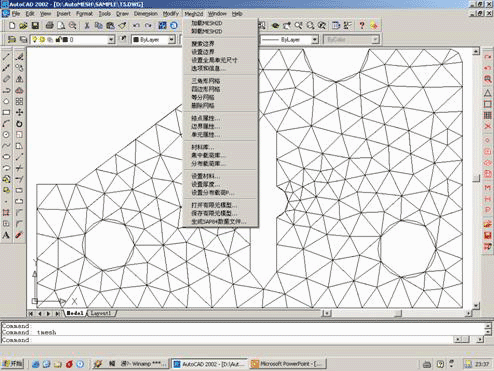Image resolution: width=494 pixels, height=371 pixels.
Task: Click the Layers manager icon
Action: pos(12,40)
